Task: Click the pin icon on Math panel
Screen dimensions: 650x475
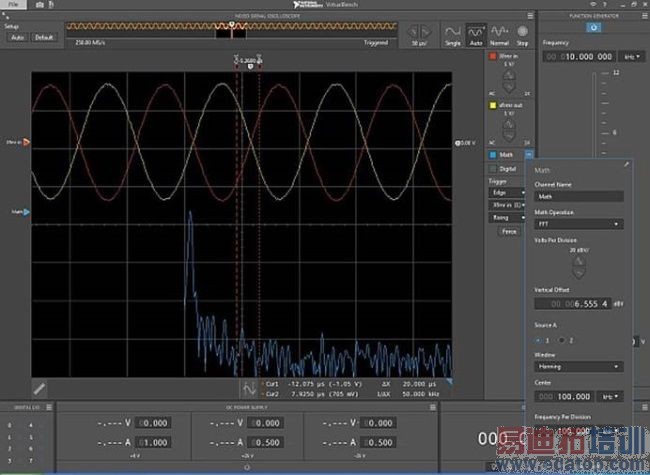Action: (627, 164)
